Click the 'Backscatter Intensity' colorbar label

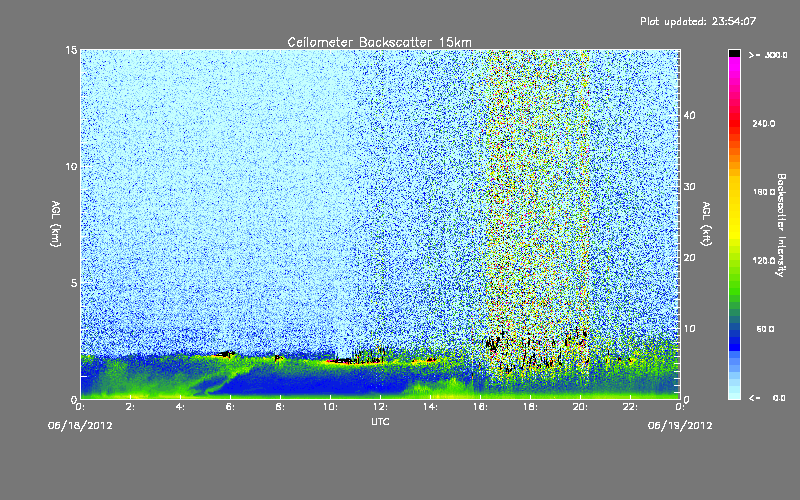781,225
